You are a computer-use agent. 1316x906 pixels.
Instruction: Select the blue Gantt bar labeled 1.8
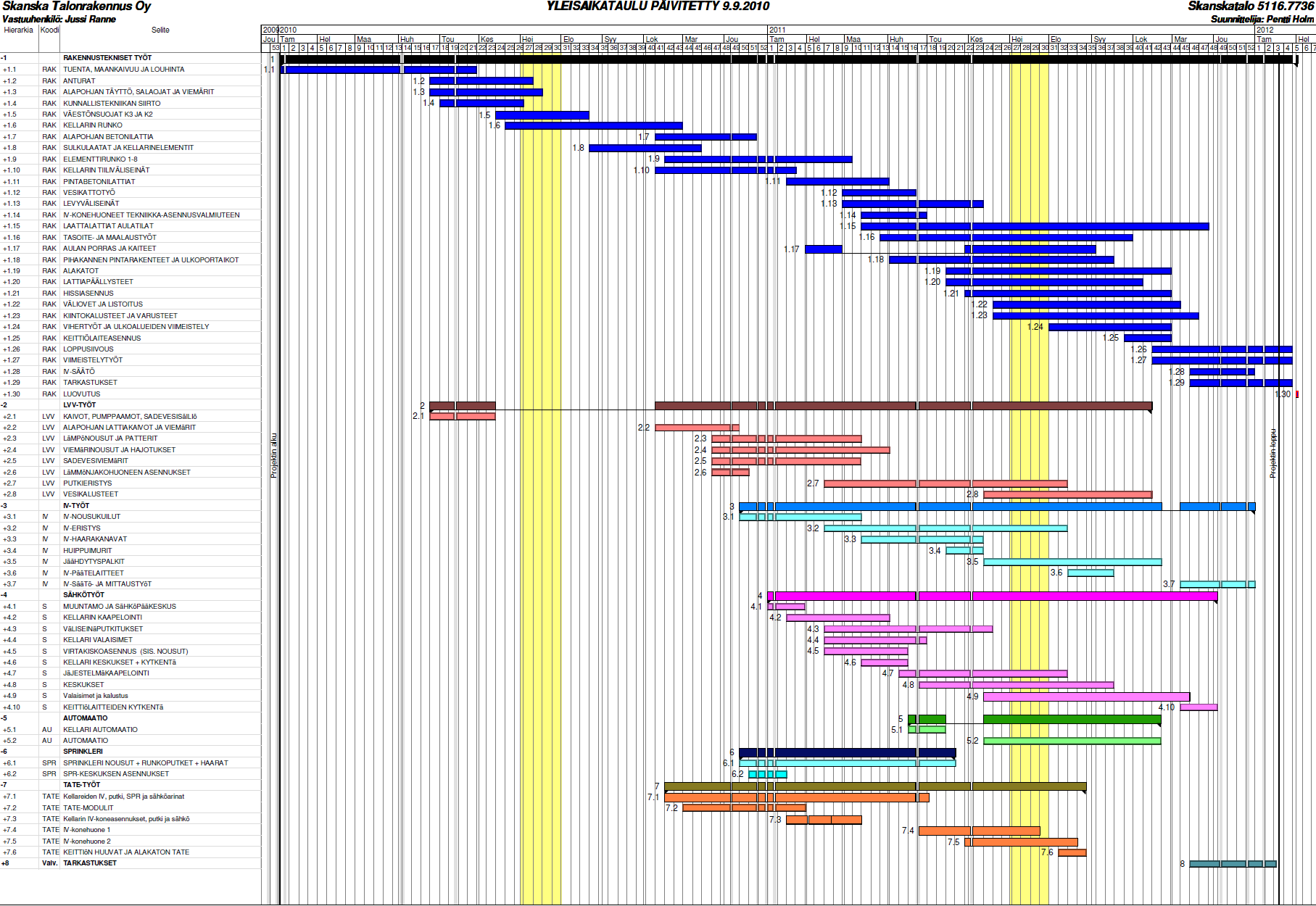[x=645, y=148]
